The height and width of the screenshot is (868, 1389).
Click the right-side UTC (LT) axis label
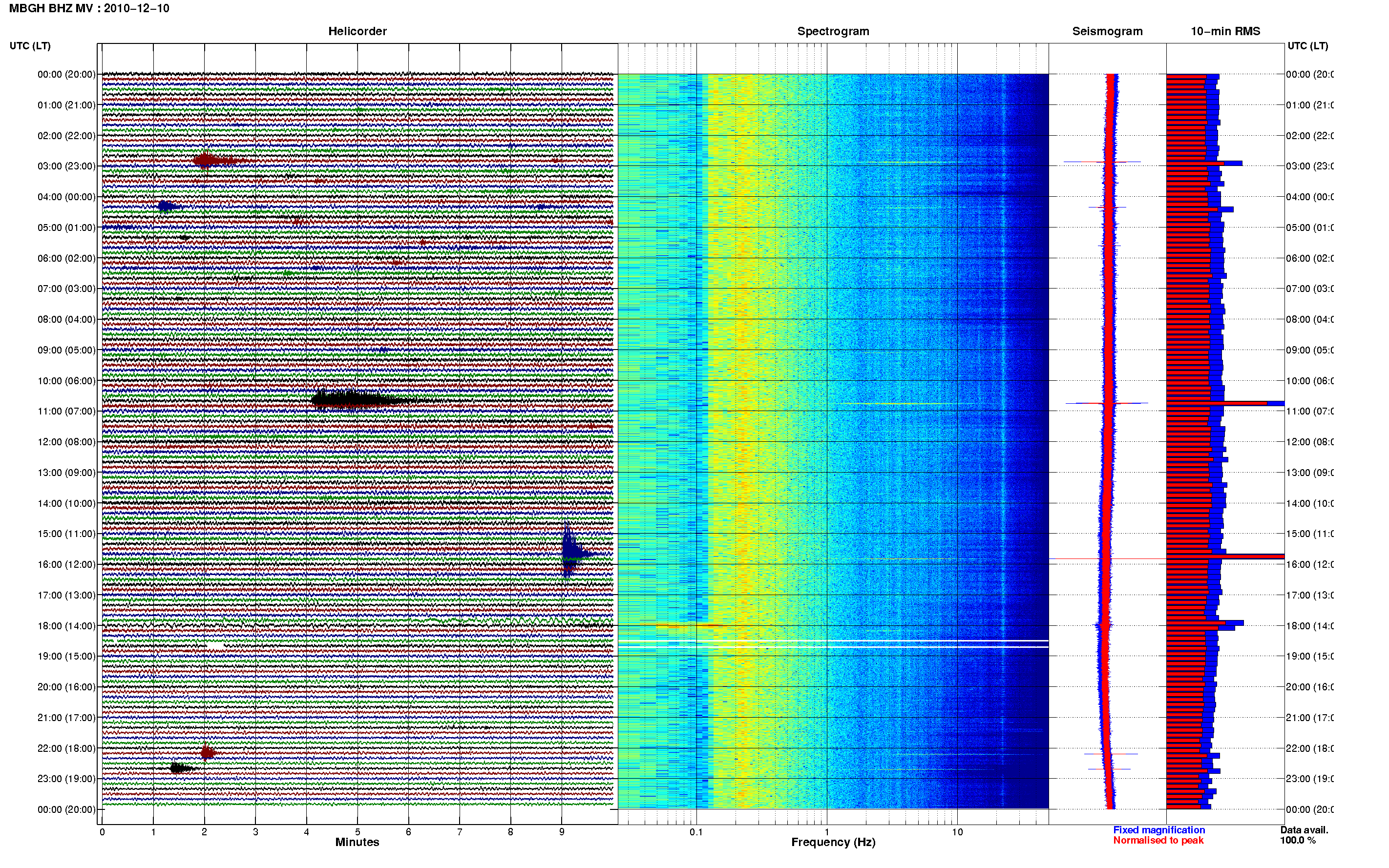click(1307, 46)
